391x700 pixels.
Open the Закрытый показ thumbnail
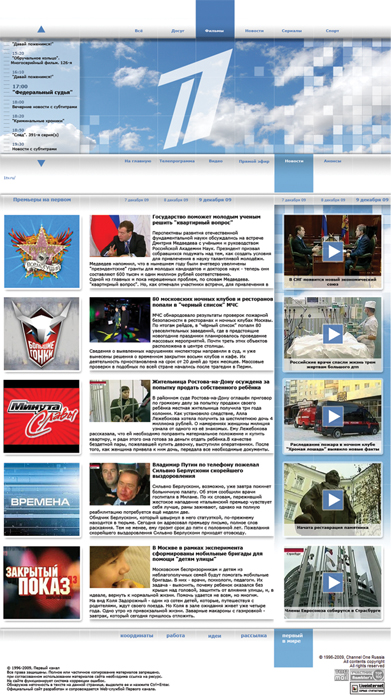42,582
